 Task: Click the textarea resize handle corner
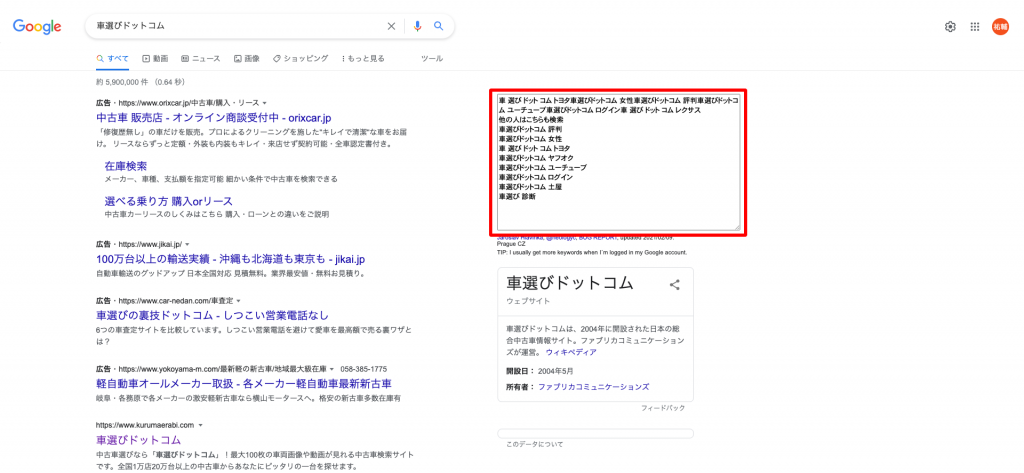click(737, 226)
